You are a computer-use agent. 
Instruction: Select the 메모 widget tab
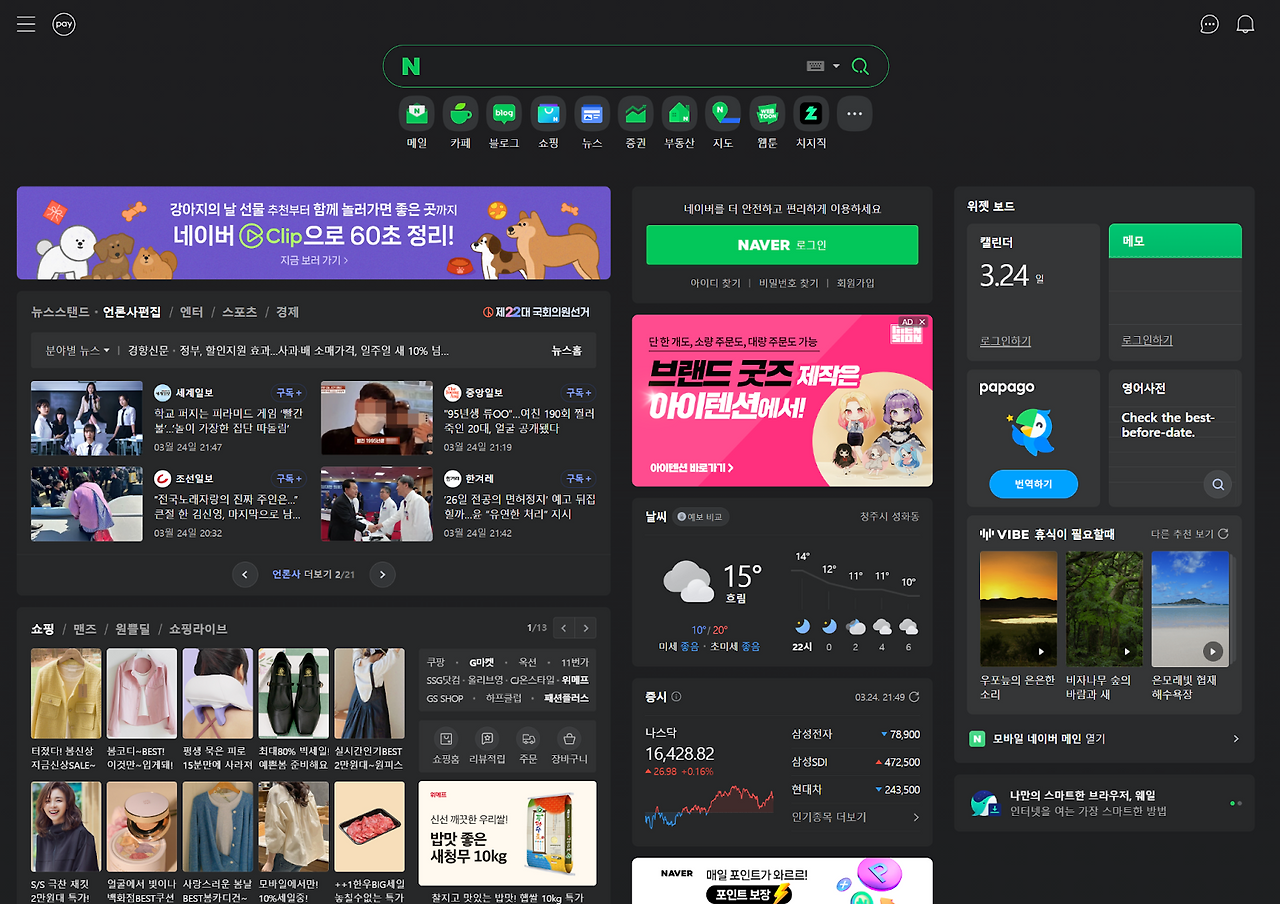pos(1175,241)
